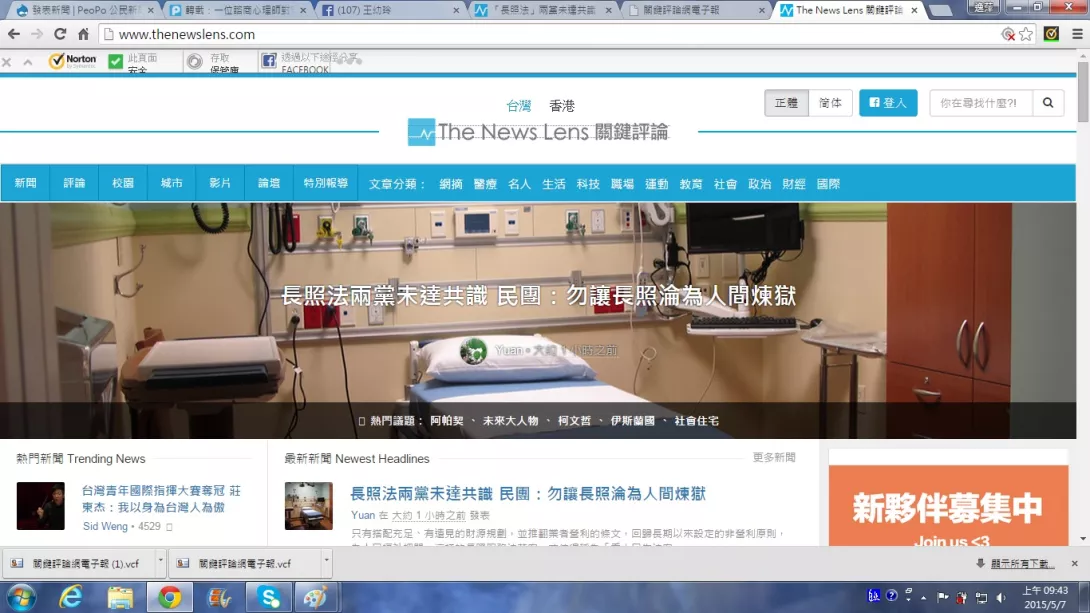
Task: Open the trending news conductor thumbnail
Action: pyautogui.click(x=40, y=506)
